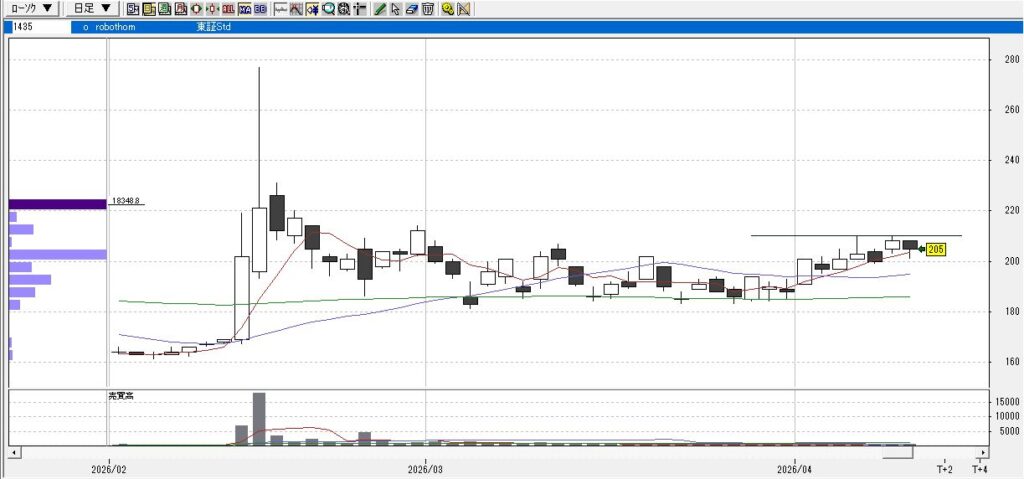
Task: Click the yellow 205 current price label
Action: point(936,249)
